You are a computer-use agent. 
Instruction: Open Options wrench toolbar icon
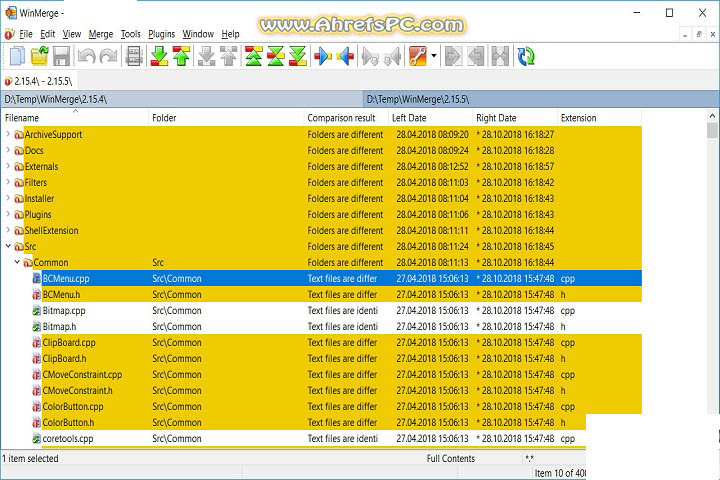(417, 56)
